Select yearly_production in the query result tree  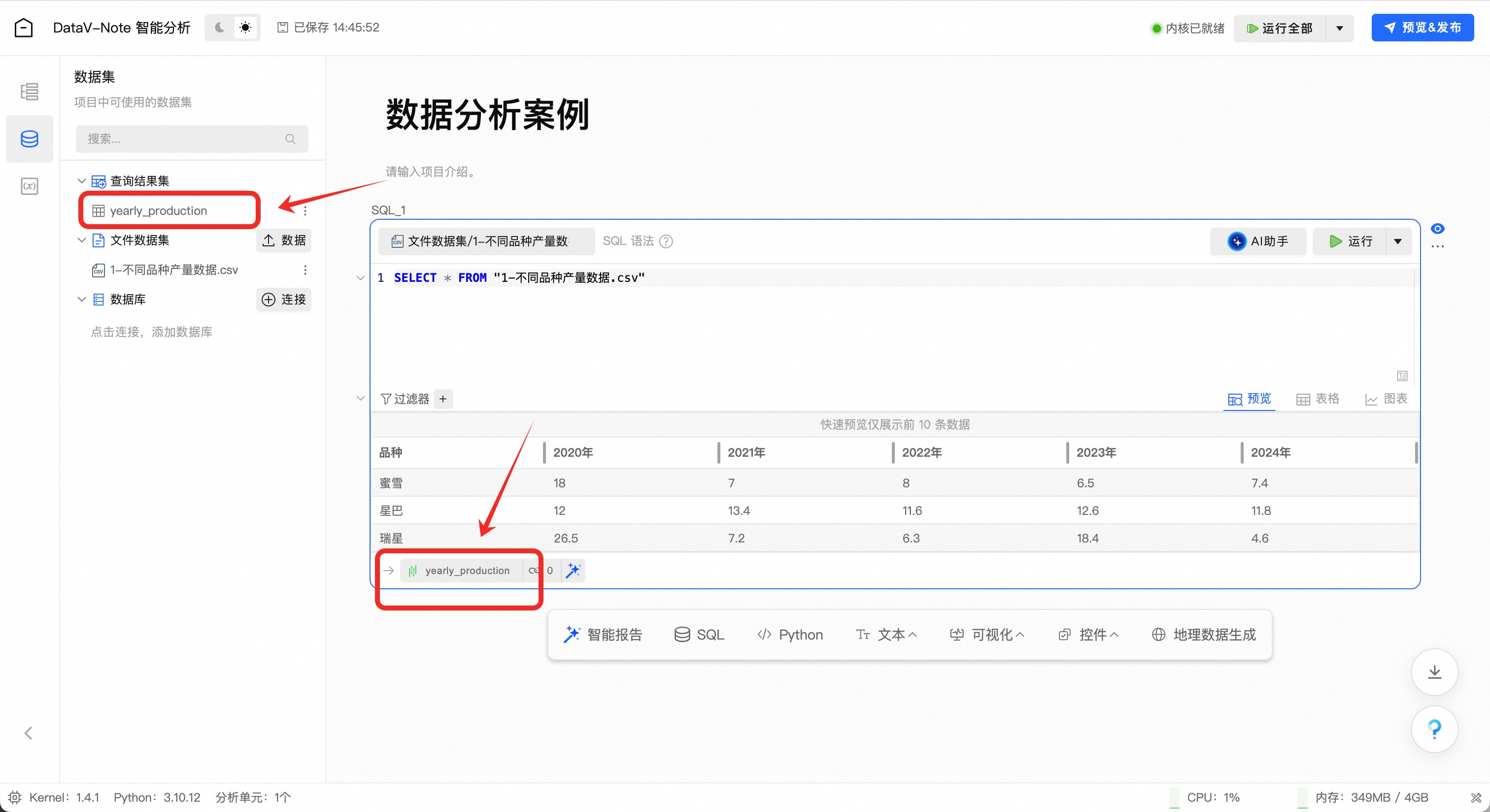158,210
